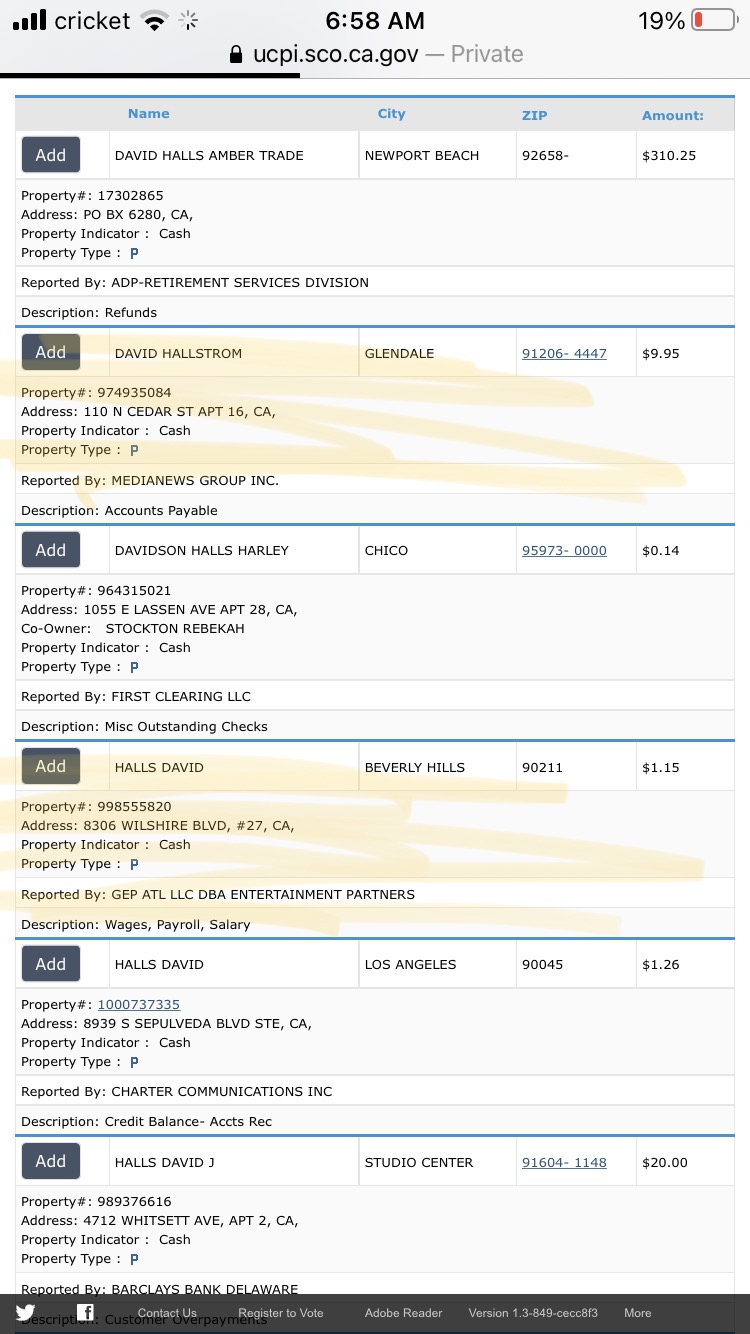
Task: Open ZIP link 91604- 1148
Action: click(564, 1162)
